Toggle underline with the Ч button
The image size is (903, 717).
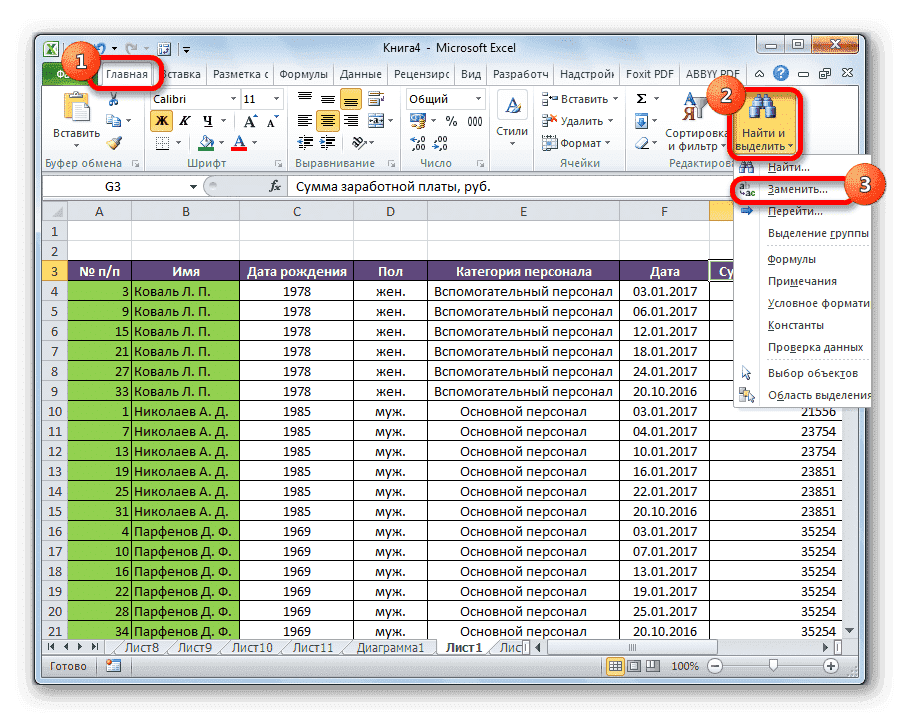pyautogui.click(x=206, y=121)
